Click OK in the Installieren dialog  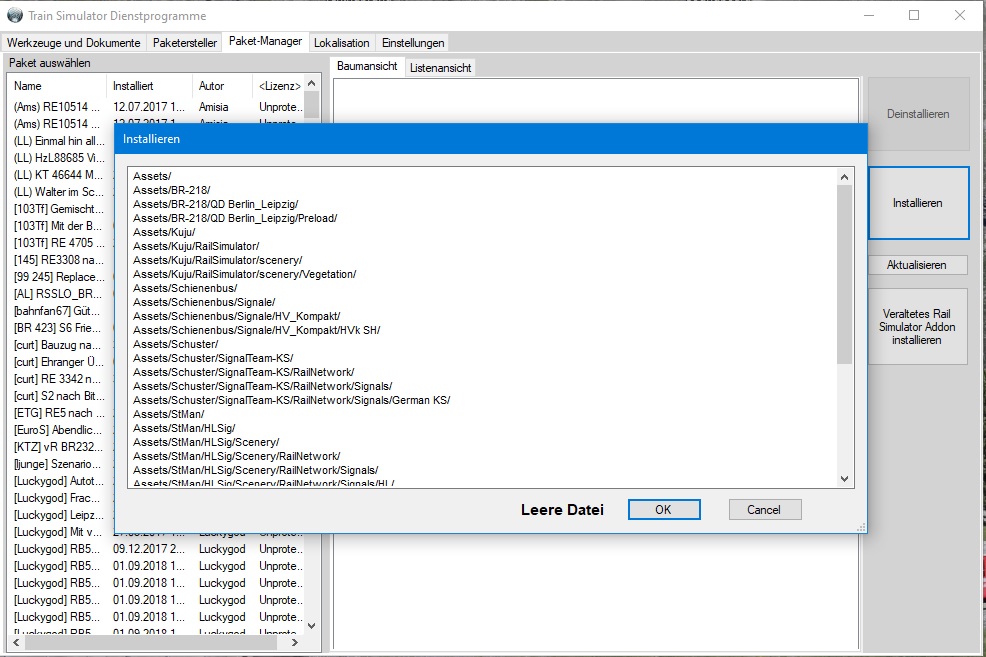(664, 509)
